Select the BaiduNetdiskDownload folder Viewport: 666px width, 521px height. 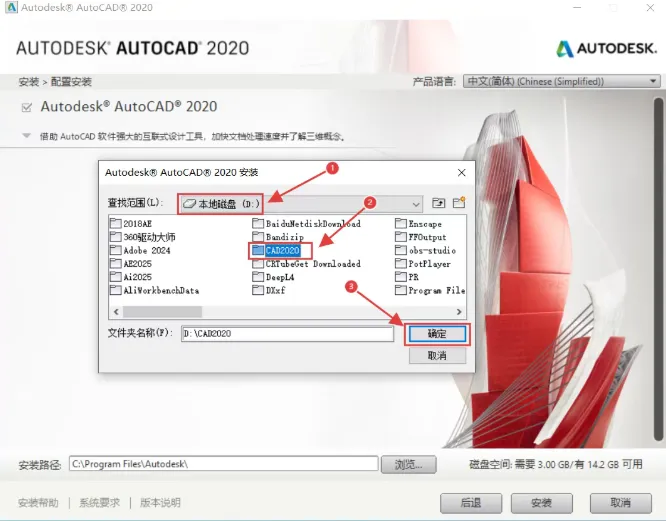[x=307, y=223]
